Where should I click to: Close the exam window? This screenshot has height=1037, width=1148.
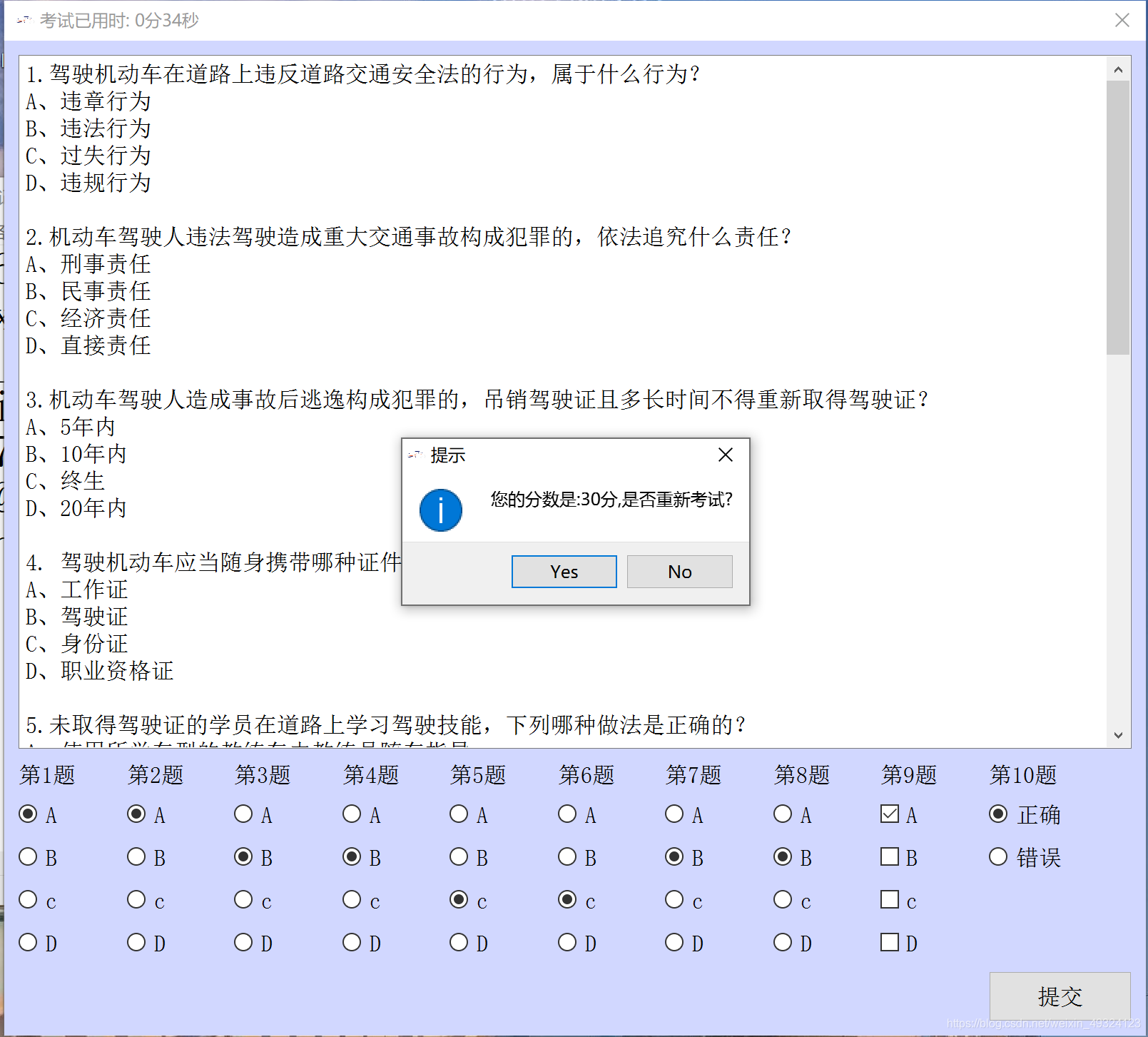(x=1122, y=20)
